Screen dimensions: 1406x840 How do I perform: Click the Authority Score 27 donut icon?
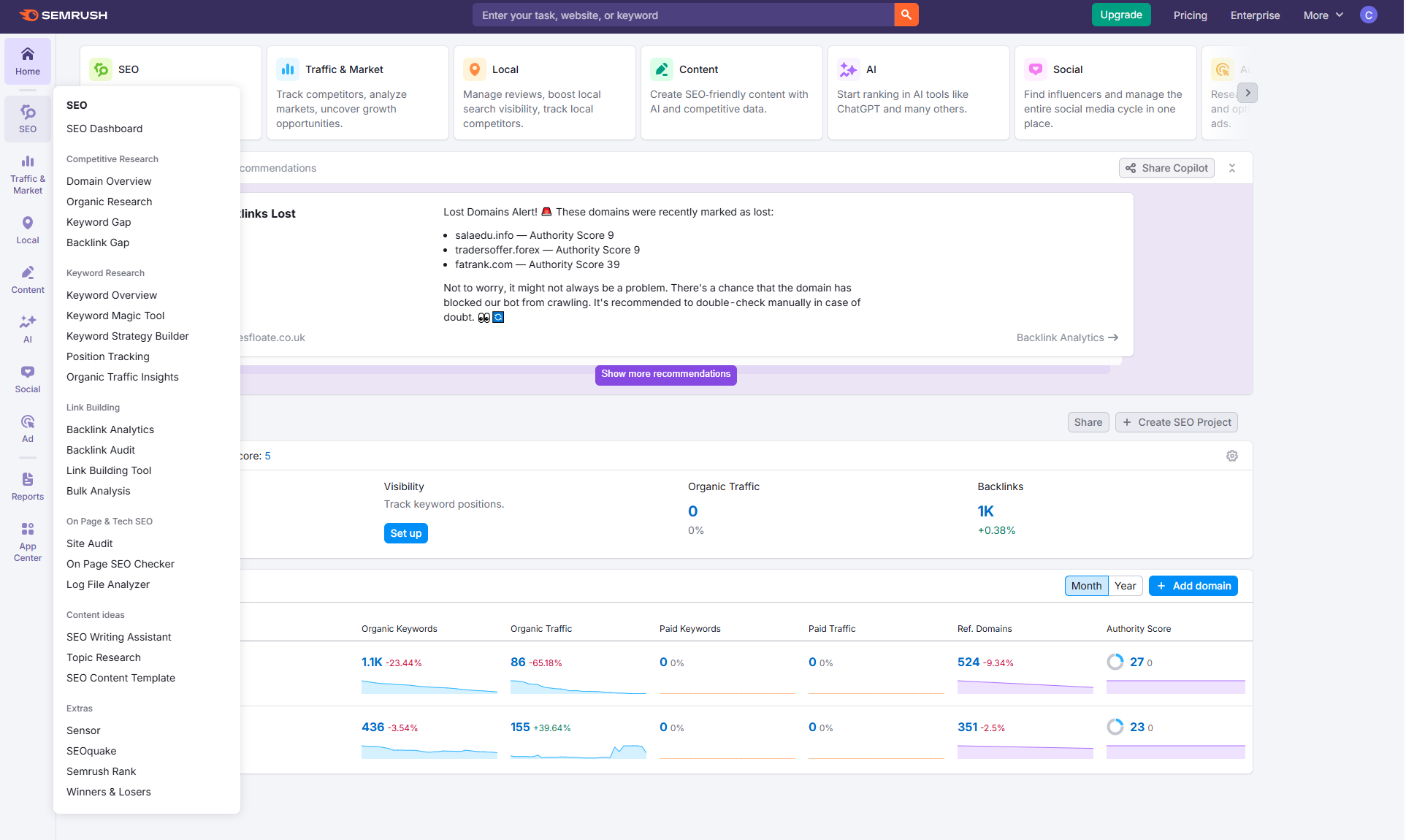tap(1115, 662)
